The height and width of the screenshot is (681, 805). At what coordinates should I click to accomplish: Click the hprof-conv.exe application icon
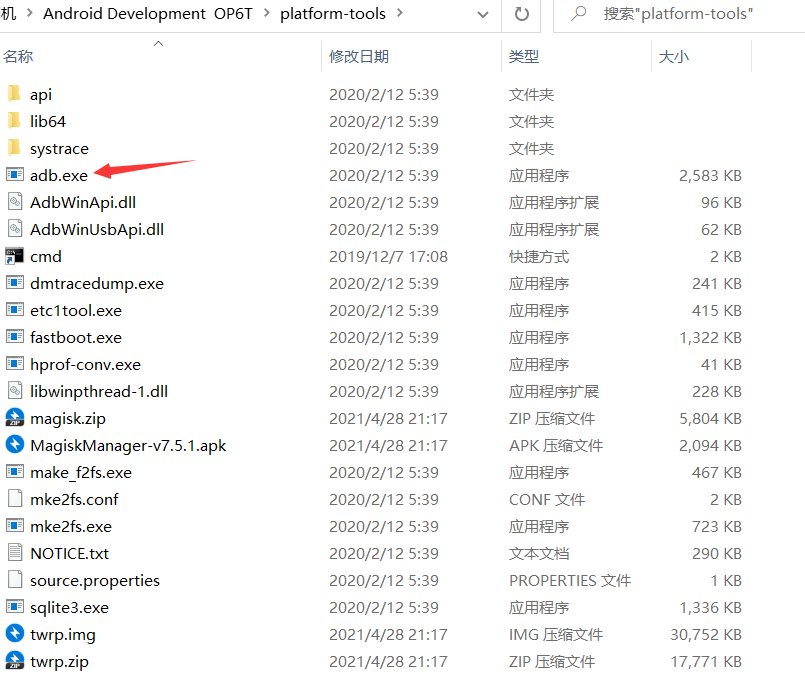point(15,364)
